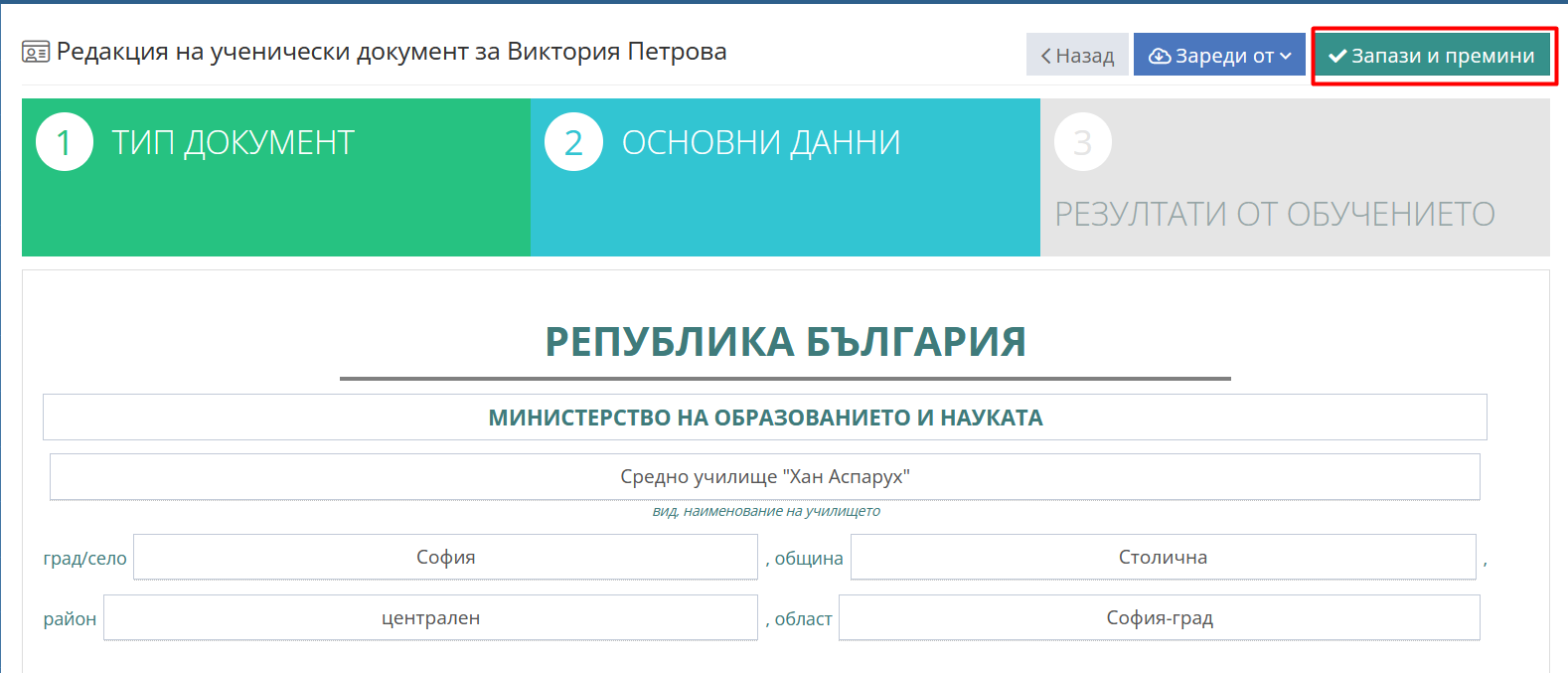Click the град/село label
Viewport: 1568px width, 673px height.
pyautogui.click(x=85, y=559)
